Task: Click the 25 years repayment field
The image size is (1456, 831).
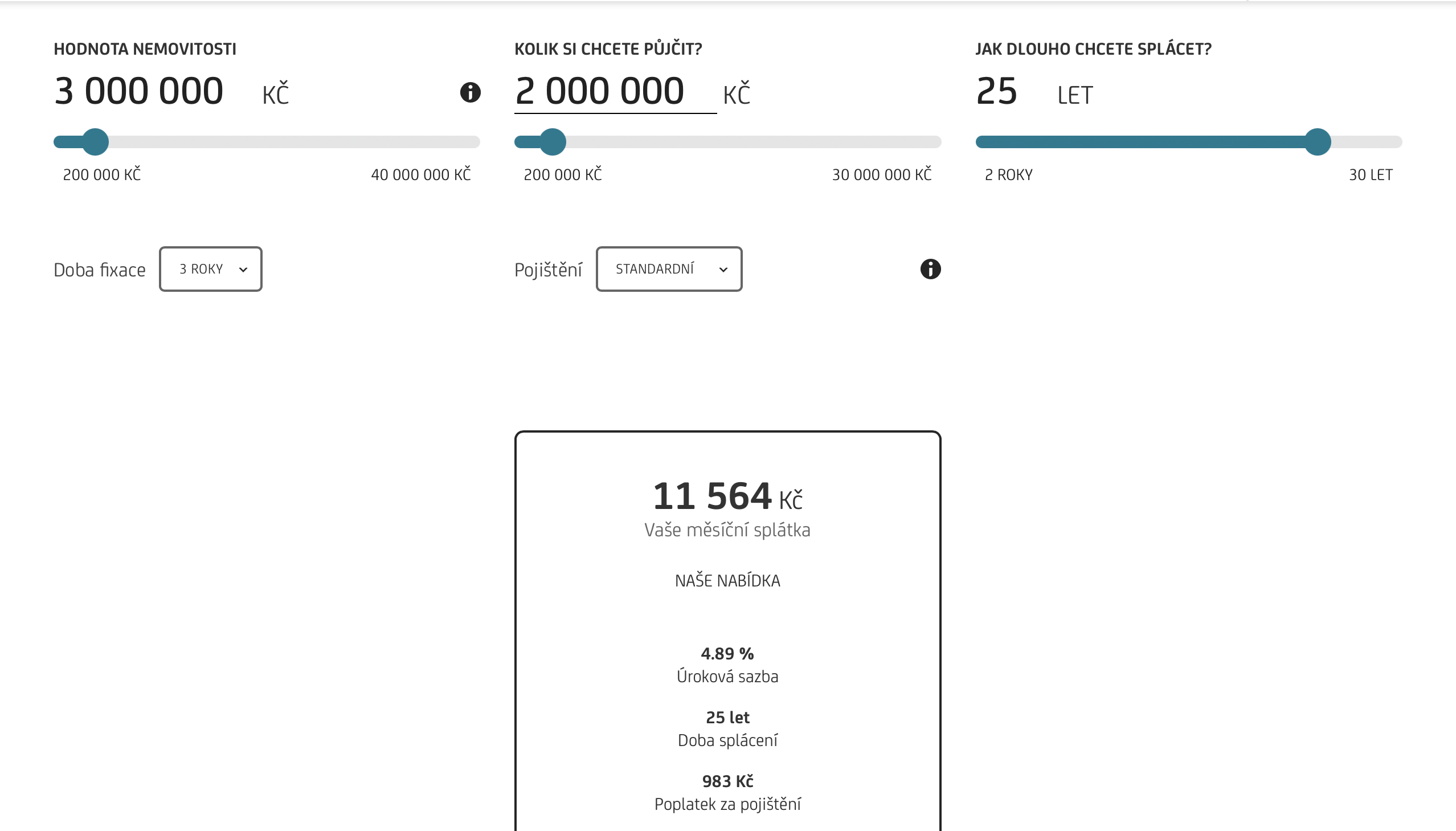Action: pos(997,91)
